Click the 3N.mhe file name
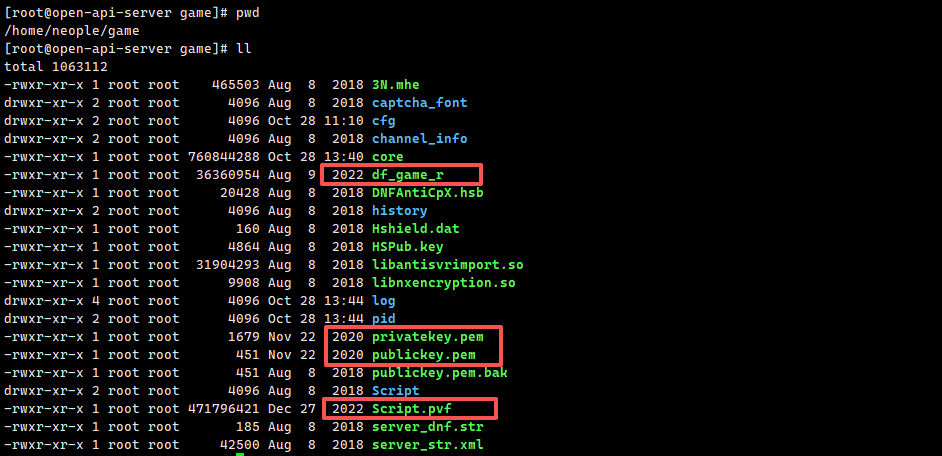The height and width of the screenshot is (456, 942). (x=395, y=85)
